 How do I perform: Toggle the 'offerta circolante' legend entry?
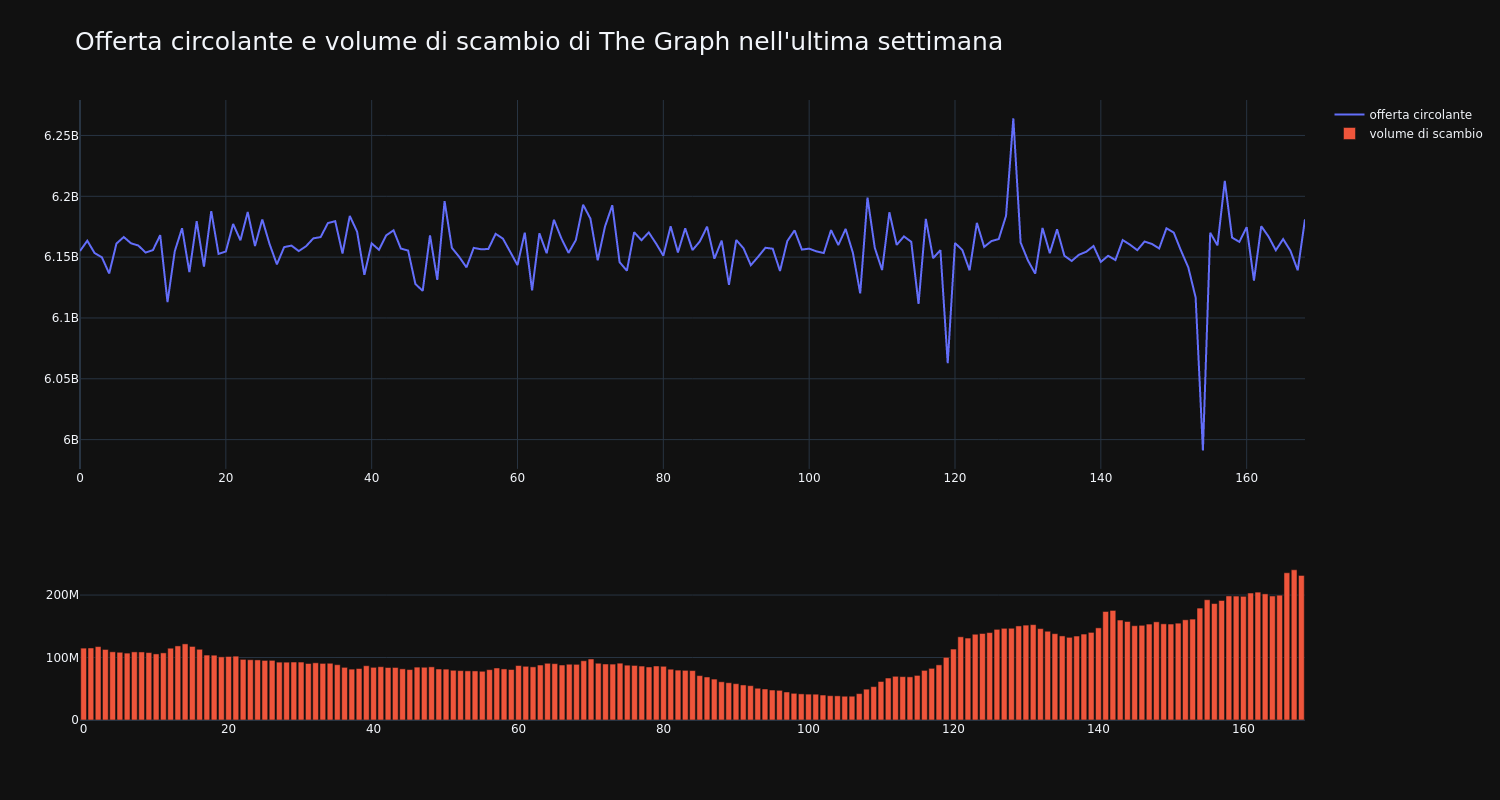tap(1408, 115)
